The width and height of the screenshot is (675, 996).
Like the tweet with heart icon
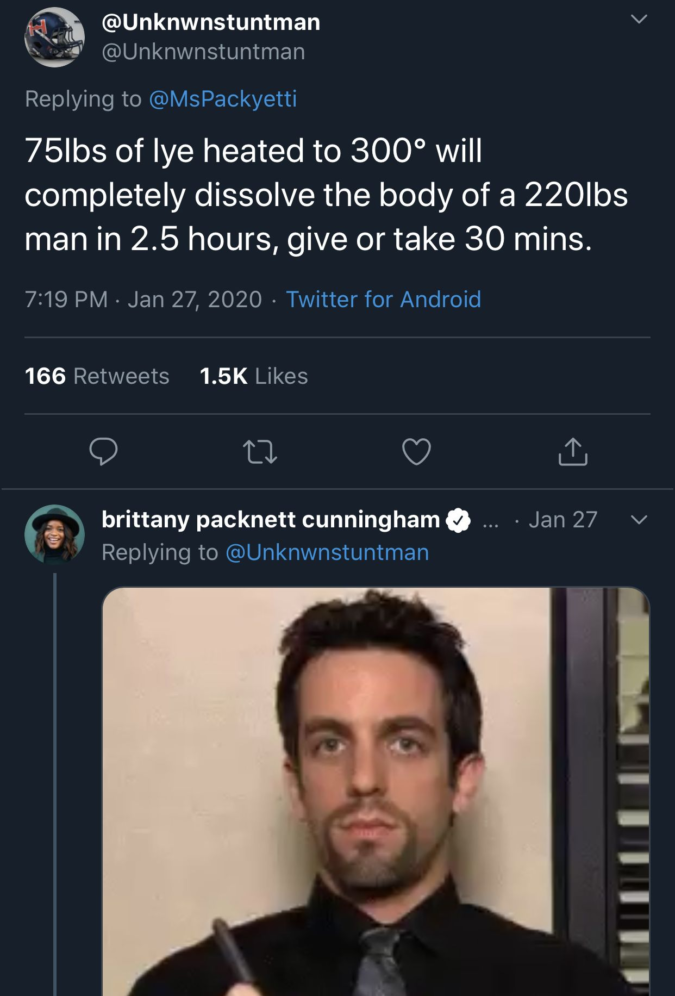(x=416, y=453)
